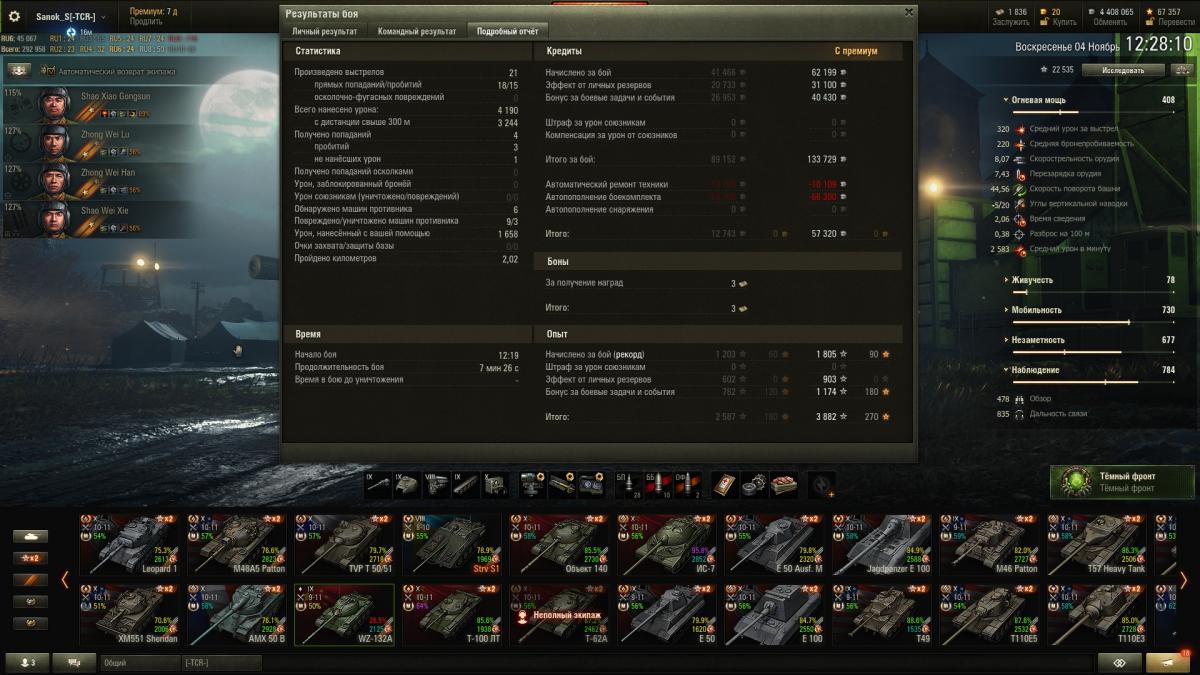The width and height of the screenshot is (1200, 675).
Task: Open the [-TCR-] clan chat tab
Action: 221,662
